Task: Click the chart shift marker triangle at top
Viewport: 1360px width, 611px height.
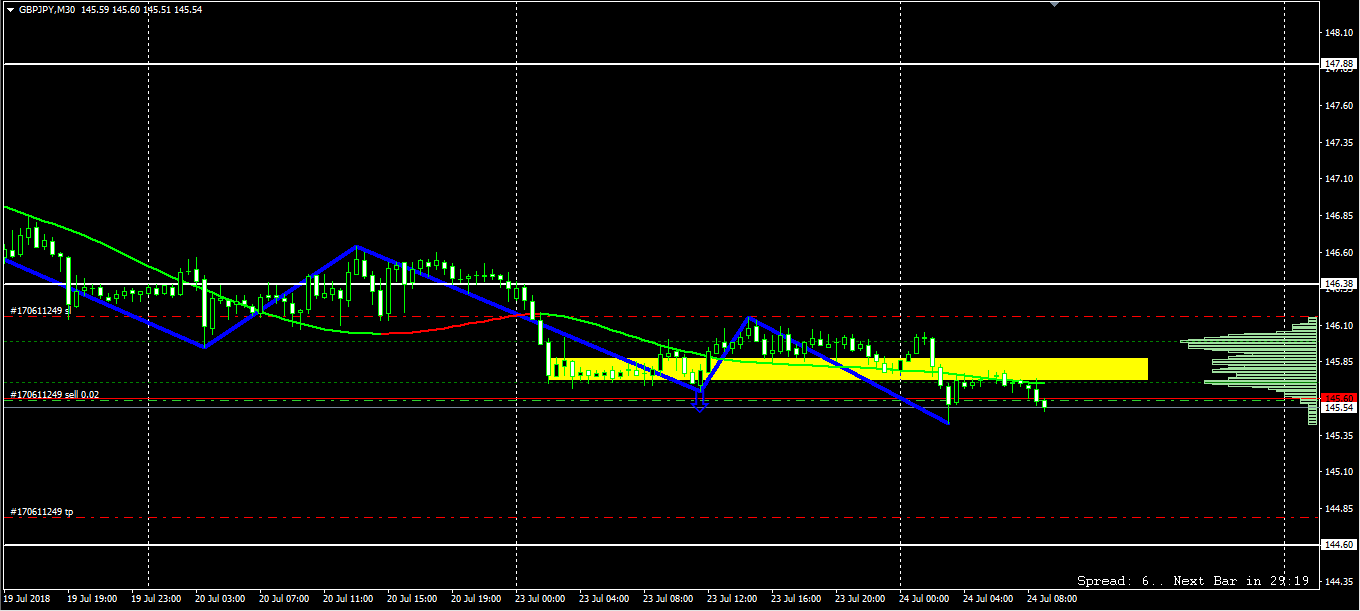Action: click(x=1053, y=4)
